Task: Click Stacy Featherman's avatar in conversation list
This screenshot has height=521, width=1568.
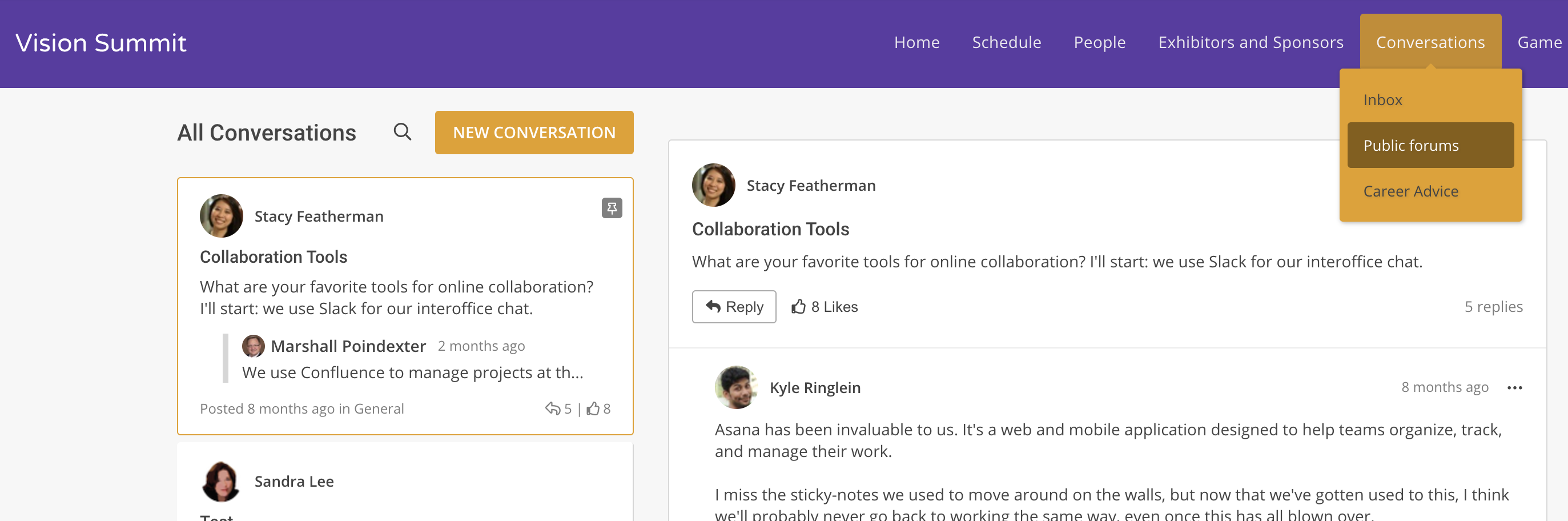Action: 222,216
